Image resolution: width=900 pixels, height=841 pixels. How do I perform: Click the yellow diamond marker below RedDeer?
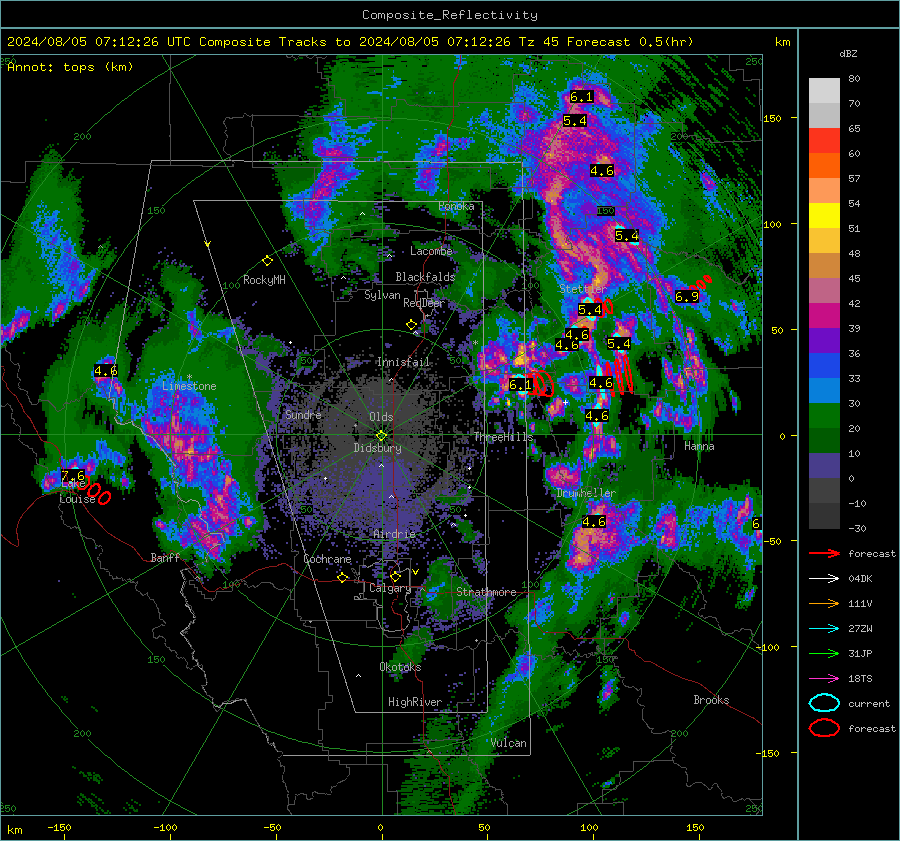(411, 325)
